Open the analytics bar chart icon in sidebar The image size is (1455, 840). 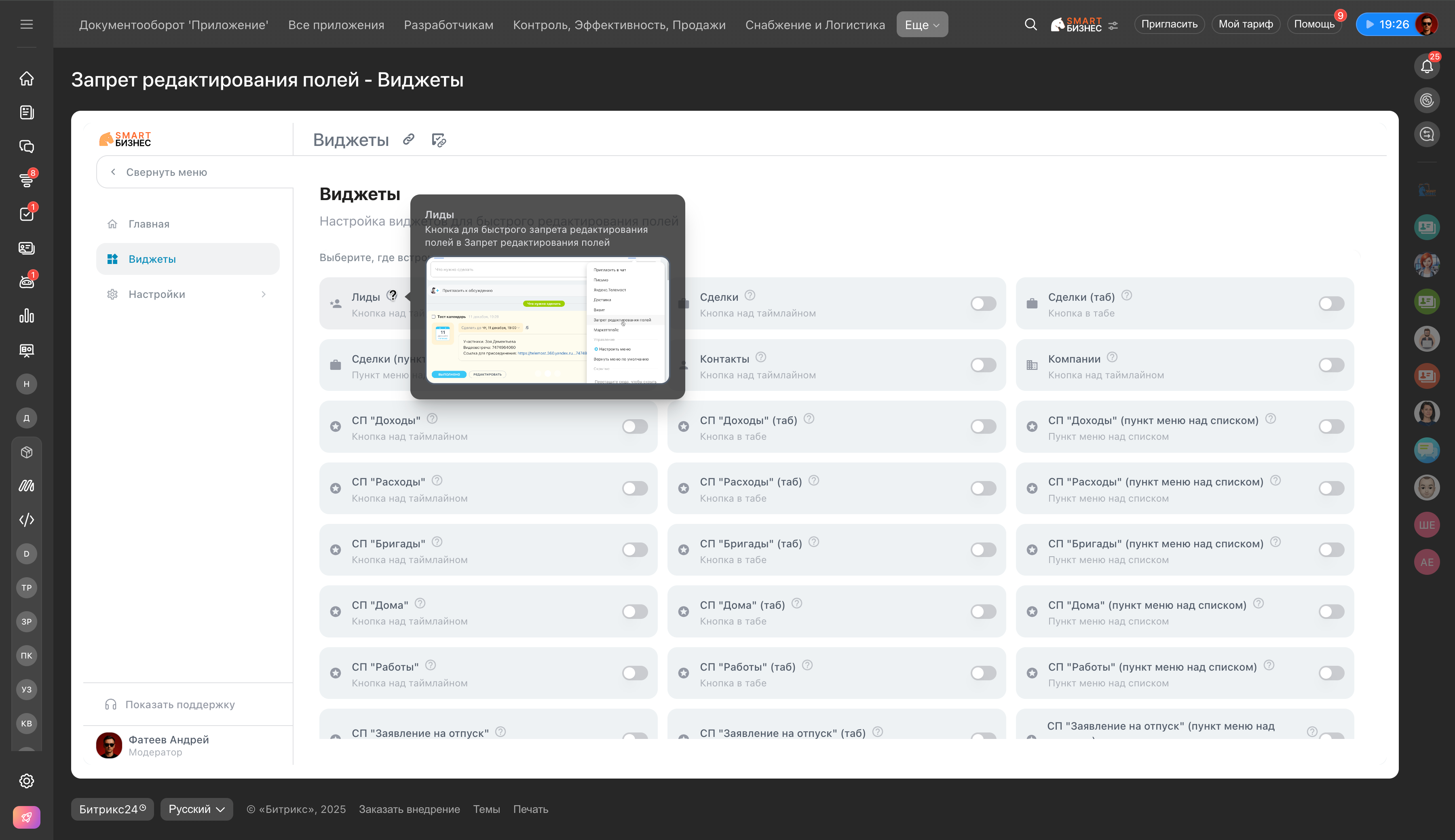point(27,316)
